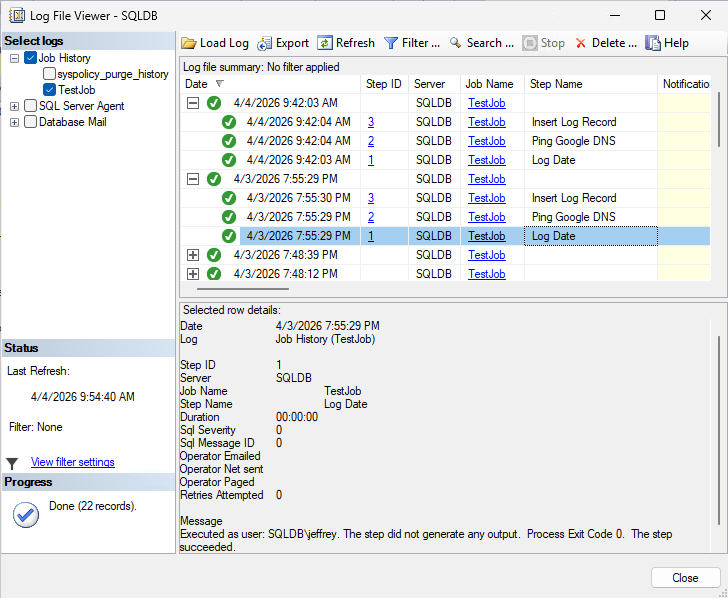Toggle the Job History checkbox

[30, 58]
